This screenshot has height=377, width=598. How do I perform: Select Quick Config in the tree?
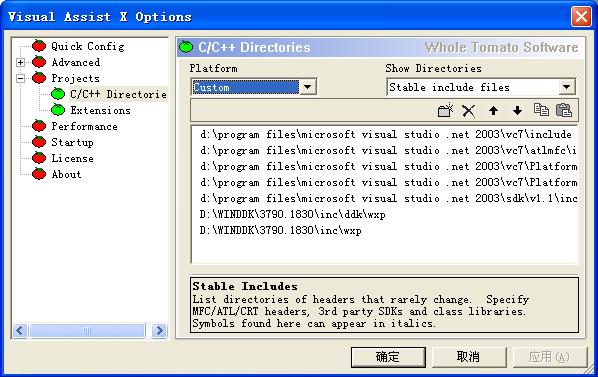88,46
